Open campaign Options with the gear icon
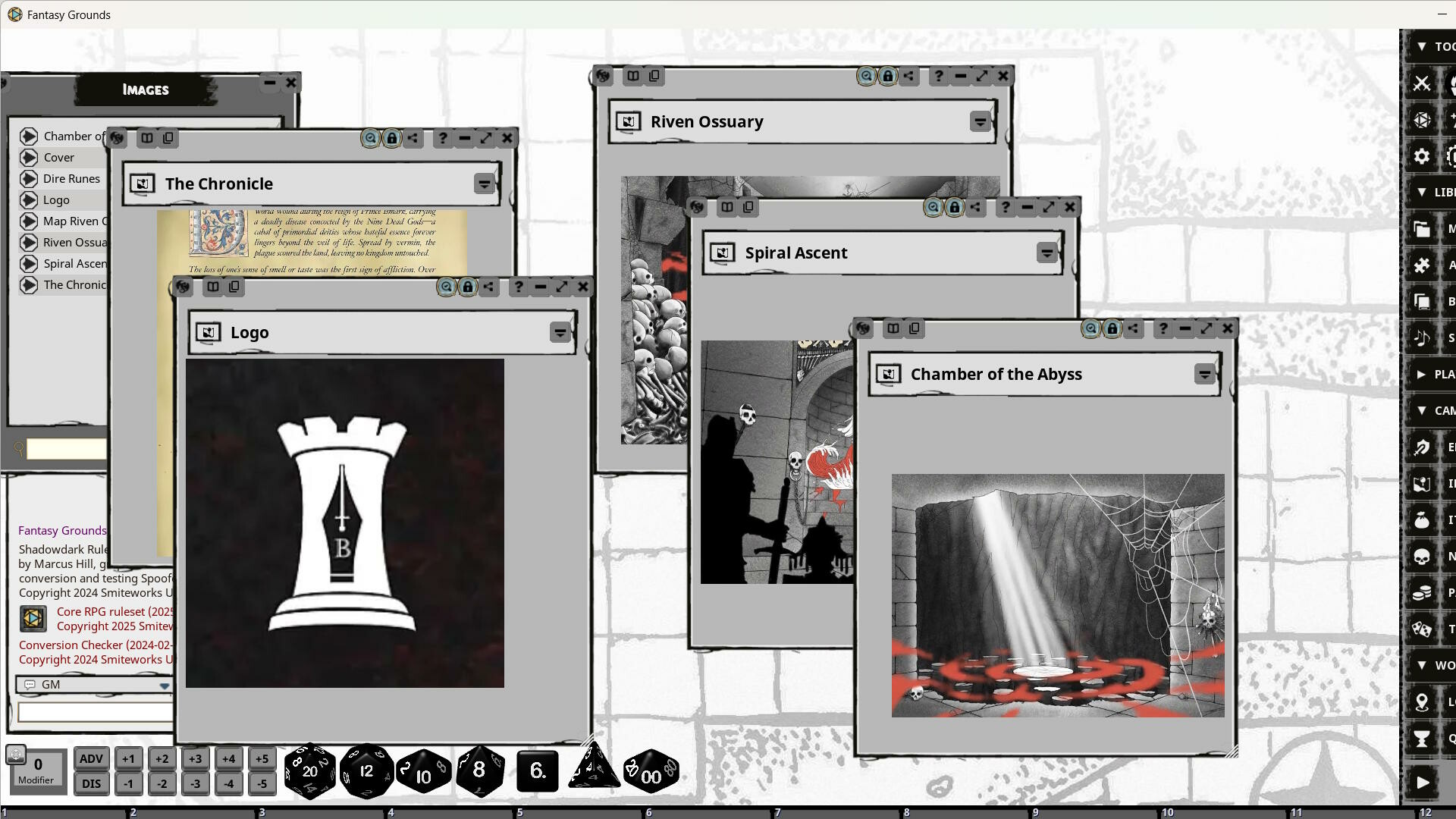The height and width of the screenshot is (819, 1456). 1422,156
